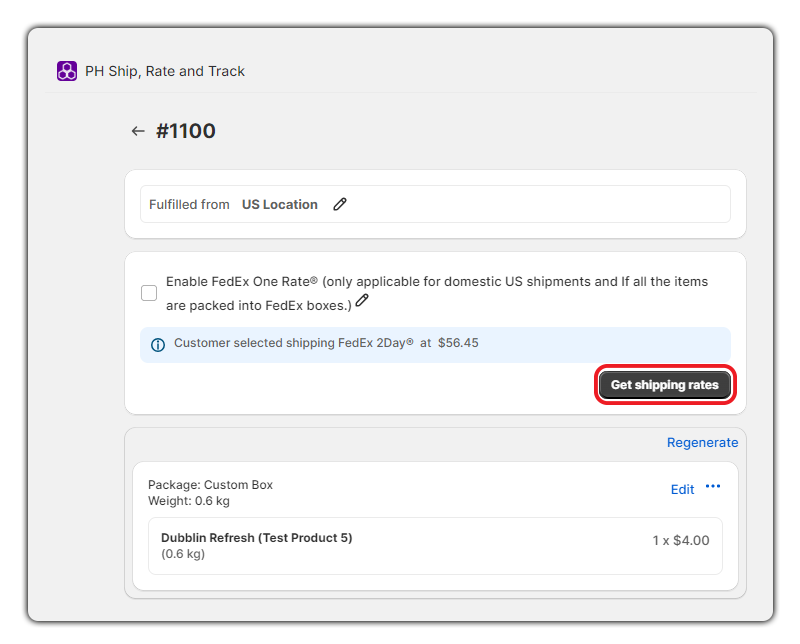Enable the FedEx One Rate checkbox
This screenshot has height=644, width=800.
pyautogui.click(x=149, y=293)
